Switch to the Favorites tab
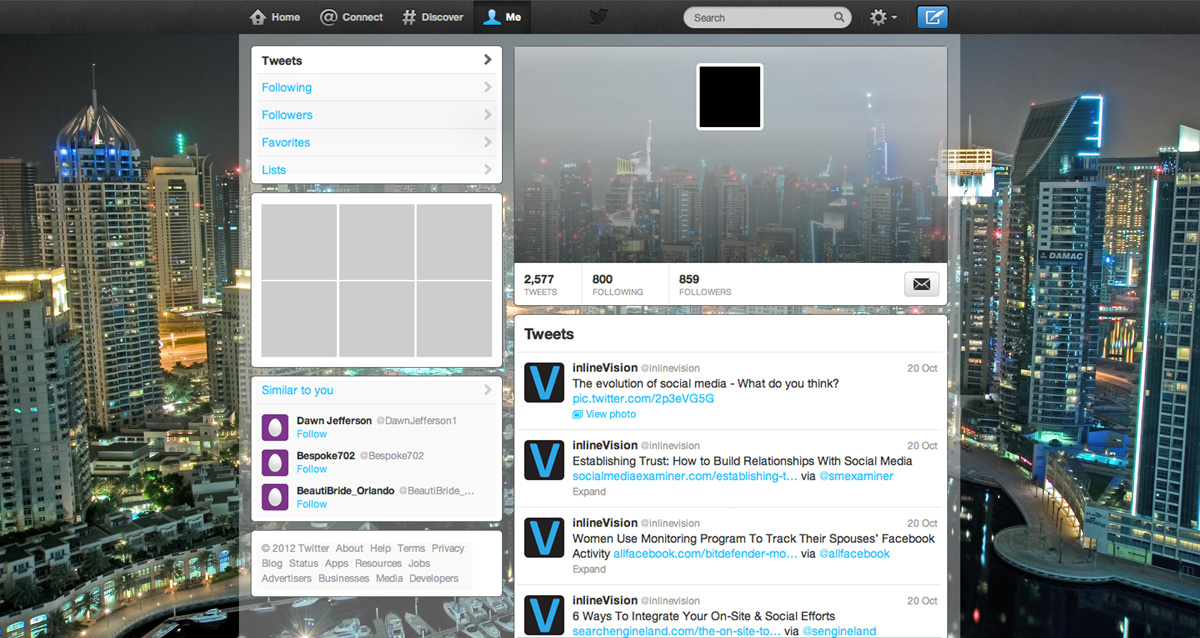1200x638 pixels. pyautogui.click(x=286, y=142)
